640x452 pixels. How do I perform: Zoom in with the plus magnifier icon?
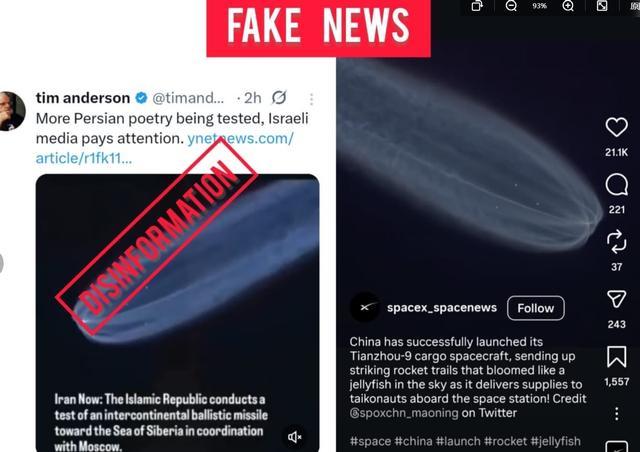click(568, 6)
